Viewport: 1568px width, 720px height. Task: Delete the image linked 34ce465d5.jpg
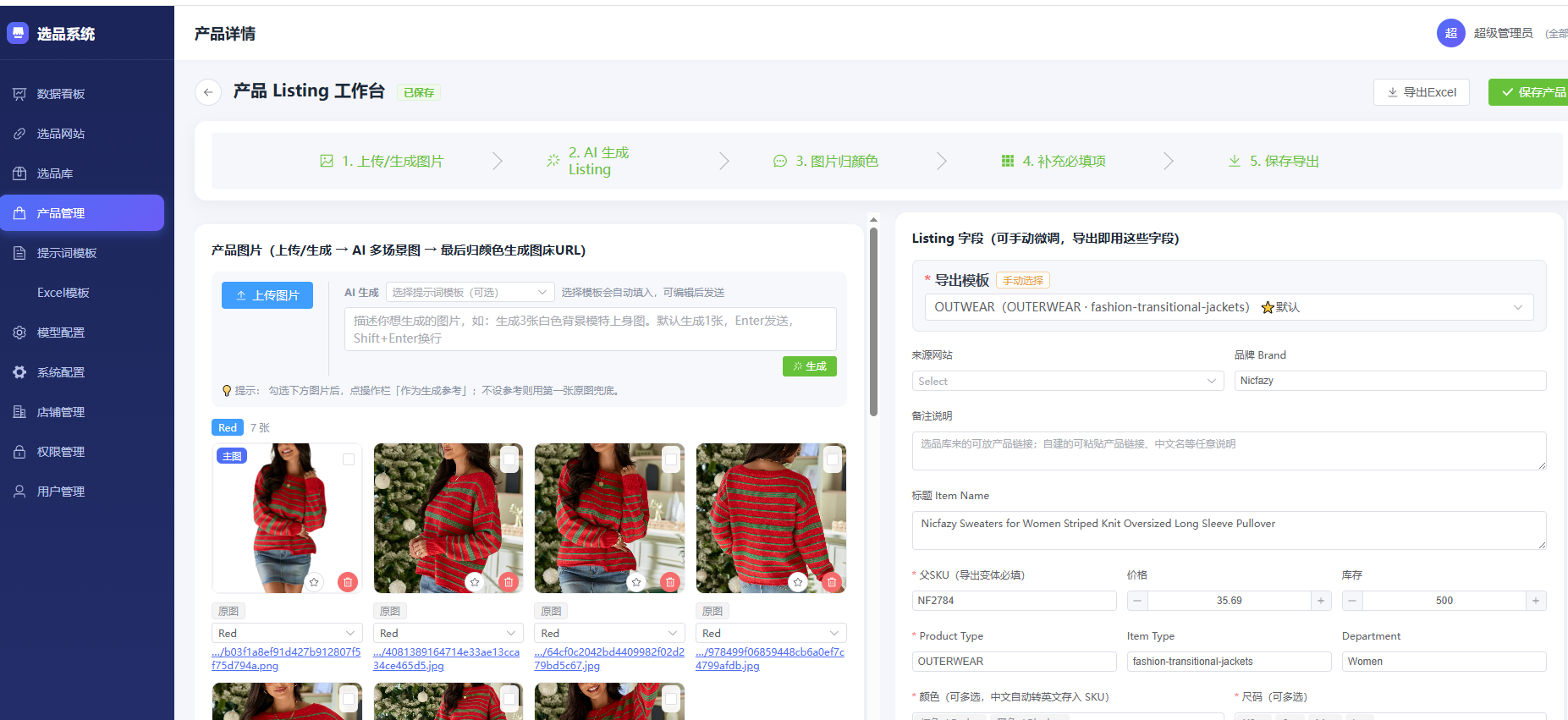click(508, 582)
